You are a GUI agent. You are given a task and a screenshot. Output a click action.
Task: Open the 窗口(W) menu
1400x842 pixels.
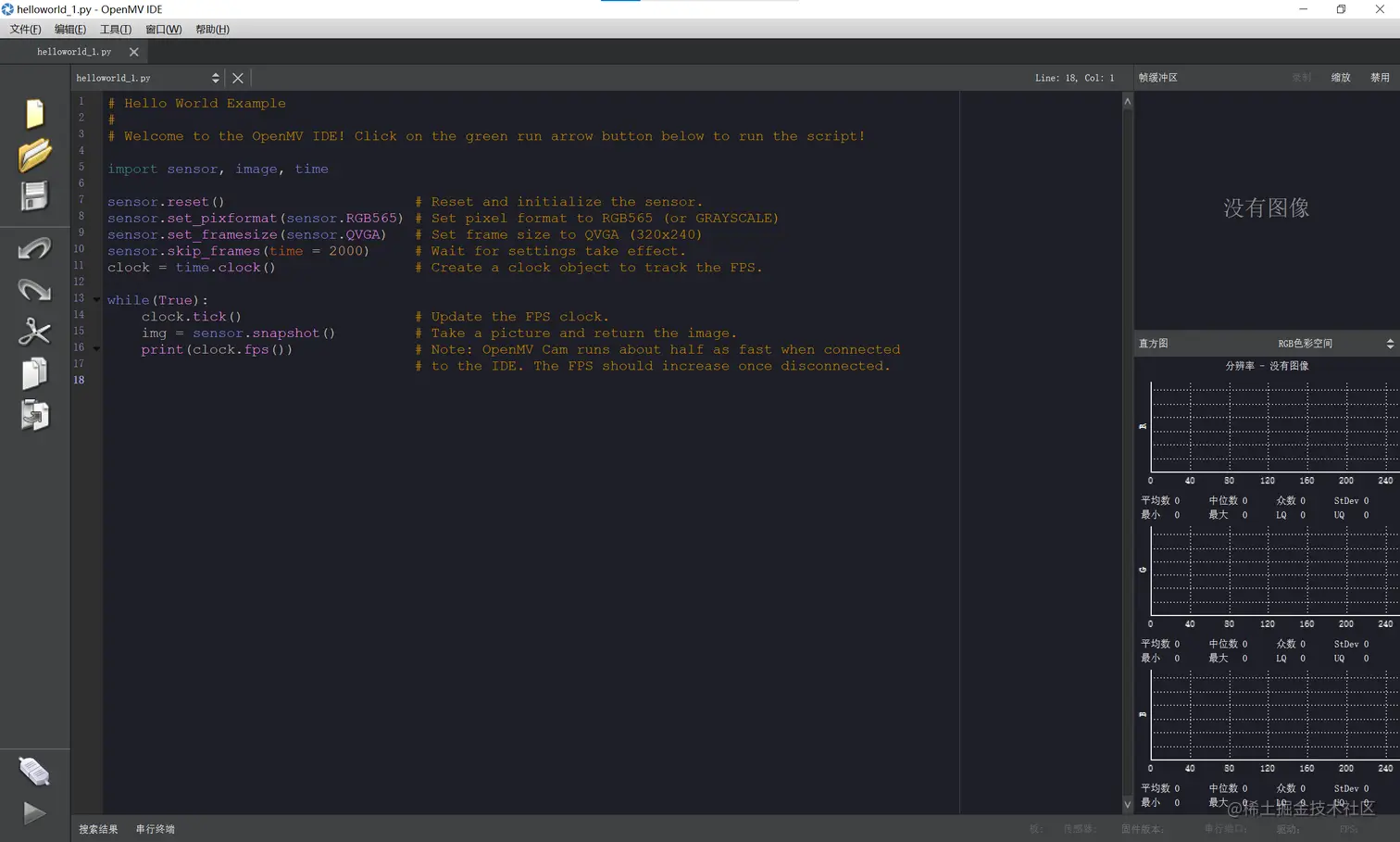click(164, 30)
